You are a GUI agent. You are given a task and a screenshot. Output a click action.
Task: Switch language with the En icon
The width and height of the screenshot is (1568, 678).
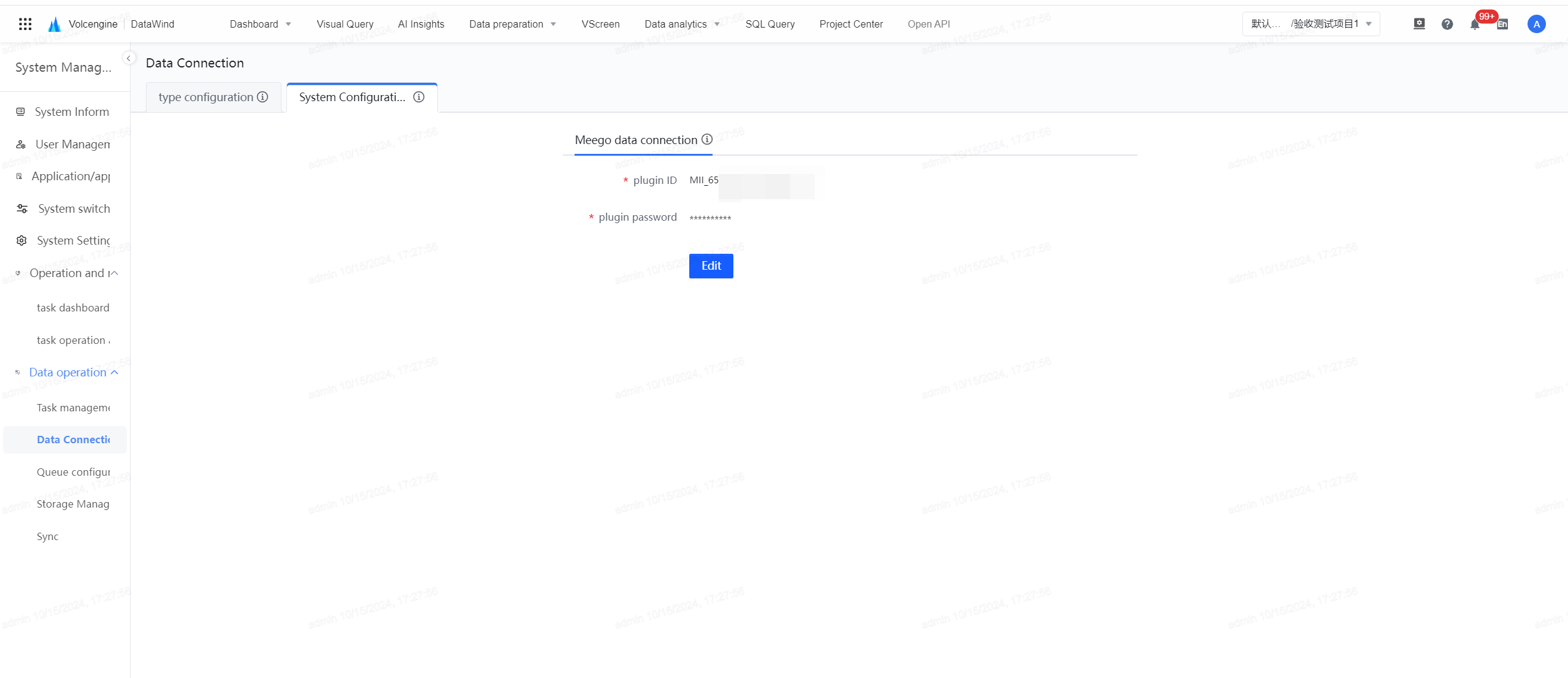(x=1502, y=25)
